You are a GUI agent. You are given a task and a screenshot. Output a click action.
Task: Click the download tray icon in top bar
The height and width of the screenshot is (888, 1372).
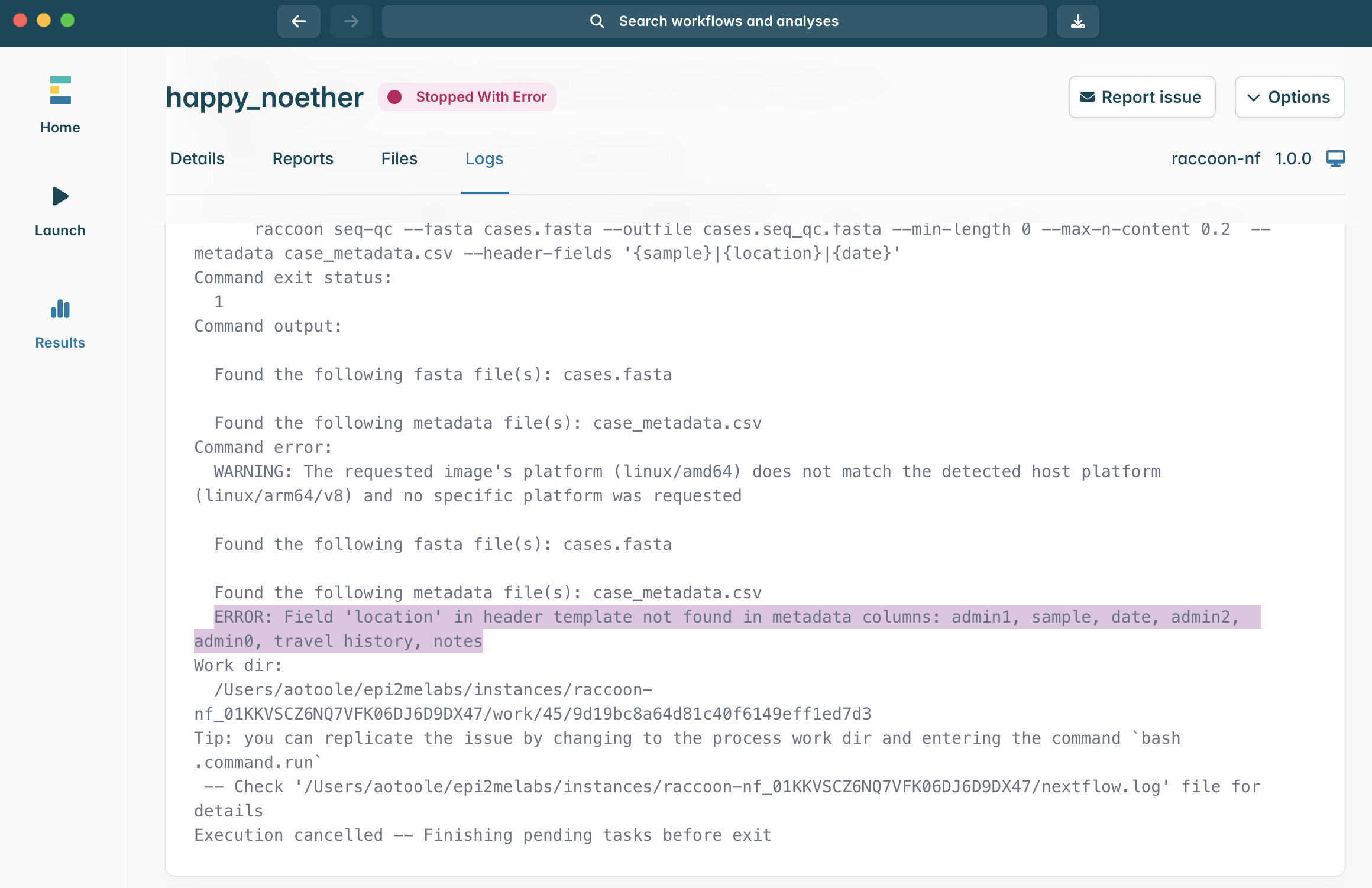1078,21
